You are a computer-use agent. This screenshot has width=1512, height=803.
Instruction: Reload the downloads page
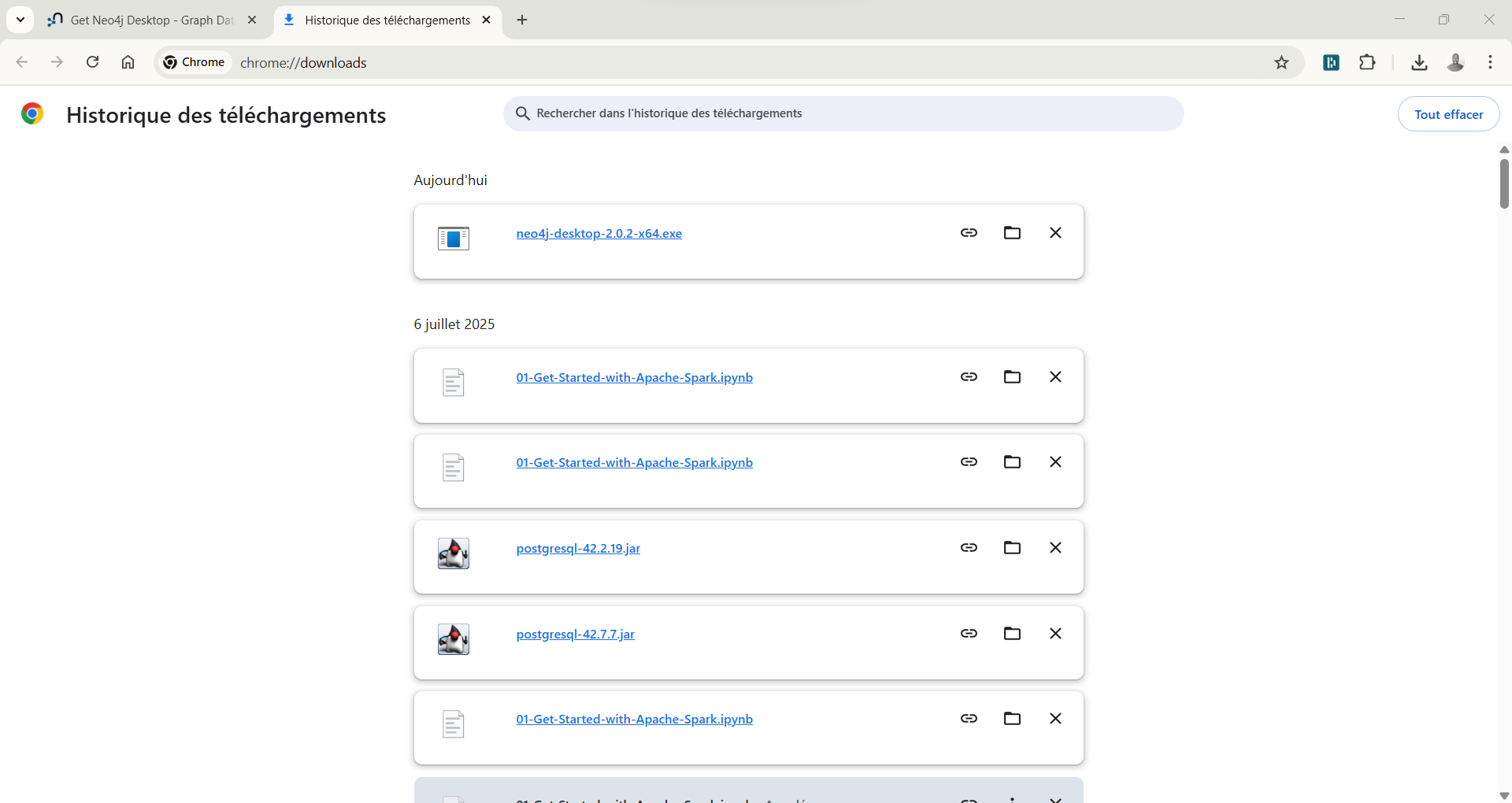[x=92, y=62]
